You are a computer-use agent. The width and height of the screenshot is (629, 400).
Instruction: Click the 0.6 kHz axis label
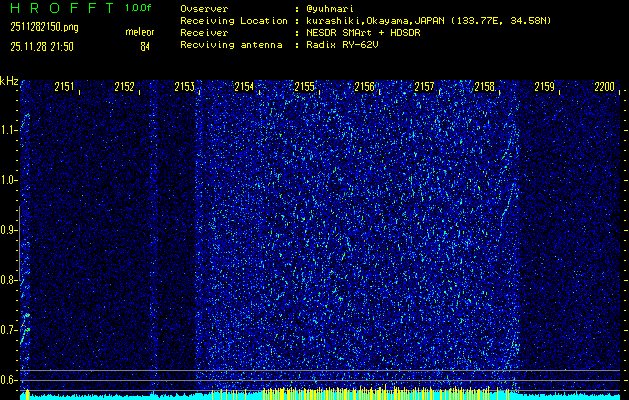click(7, 380)
